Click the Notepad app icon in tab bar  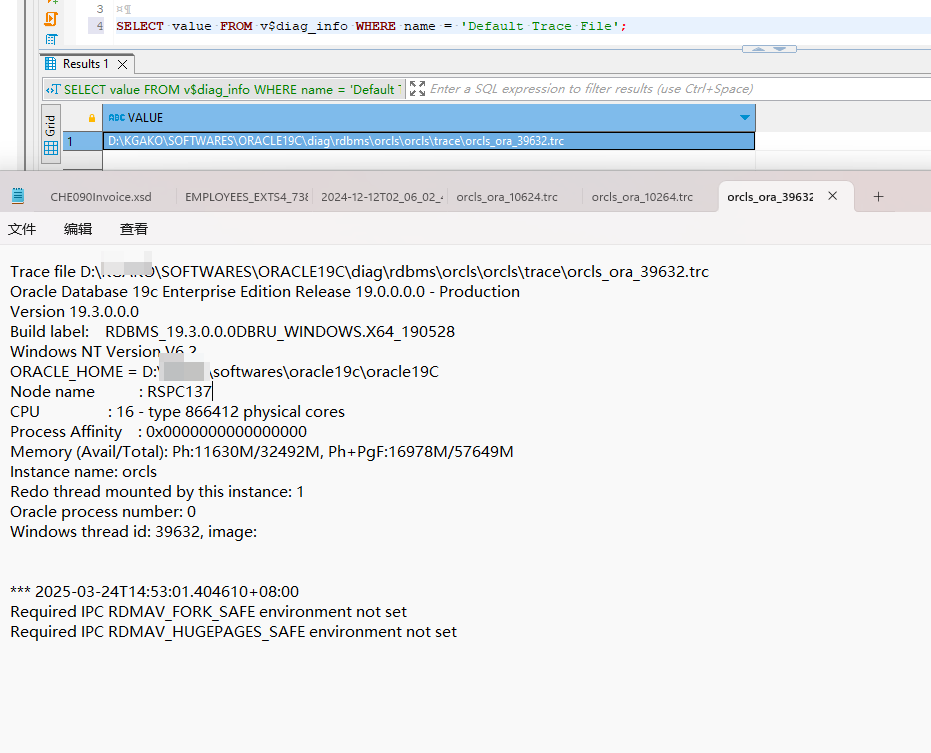coord(18,196)
